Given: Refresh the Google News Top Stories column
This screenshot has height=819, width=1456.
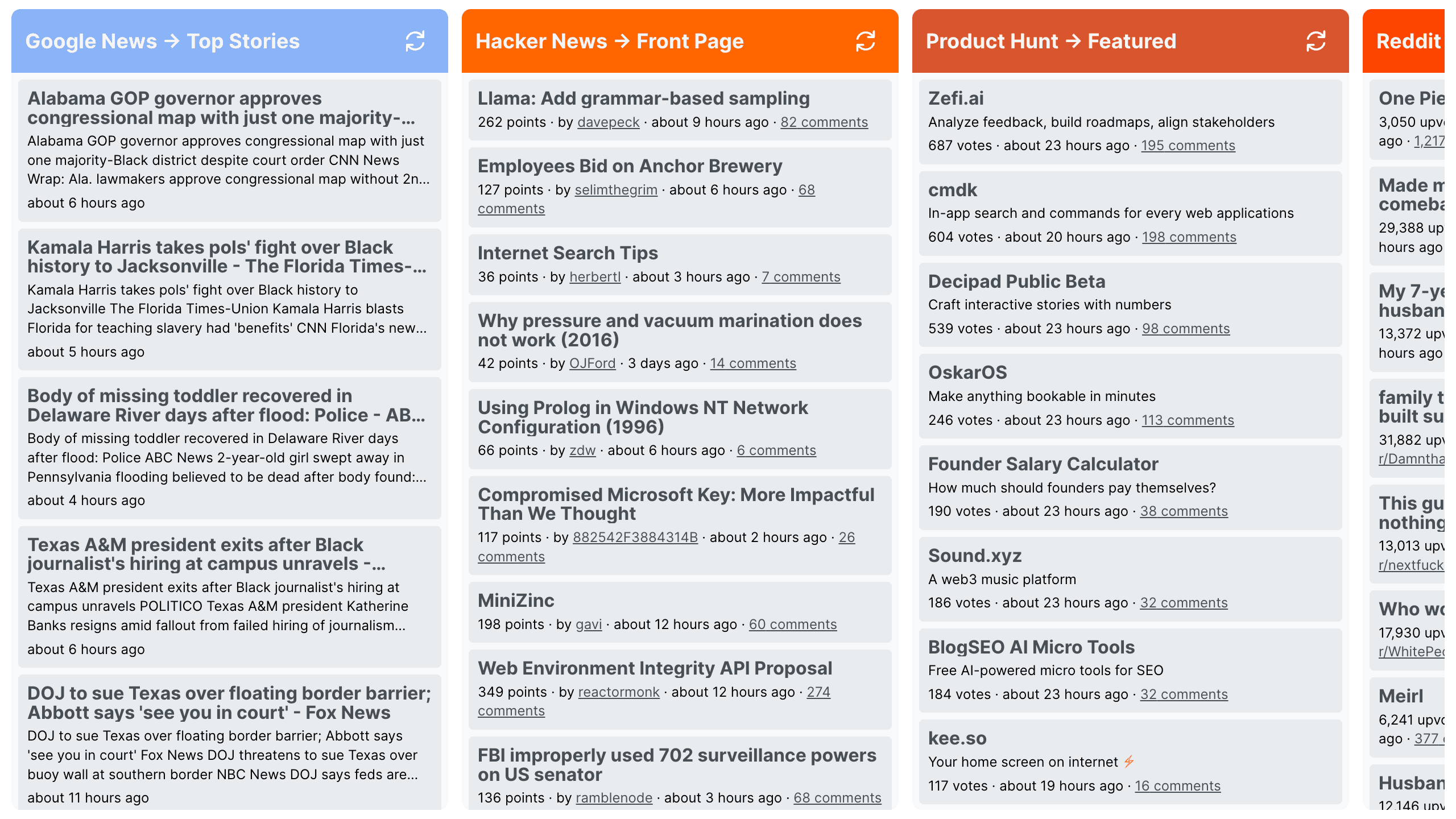Looking at the screenshot, I should click(415, 41).
